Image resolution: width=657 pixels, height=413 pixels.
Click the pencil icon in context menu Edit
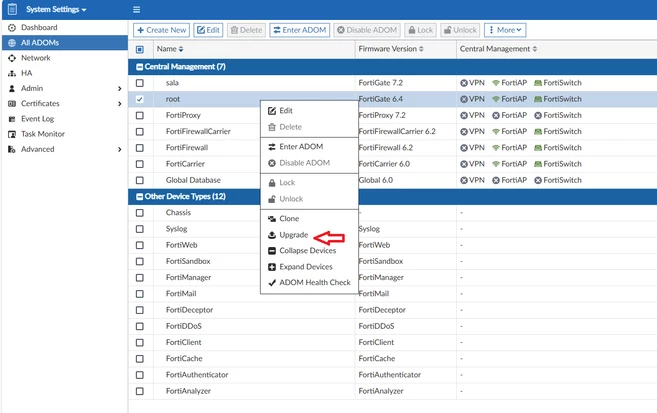tap(272, 111)
